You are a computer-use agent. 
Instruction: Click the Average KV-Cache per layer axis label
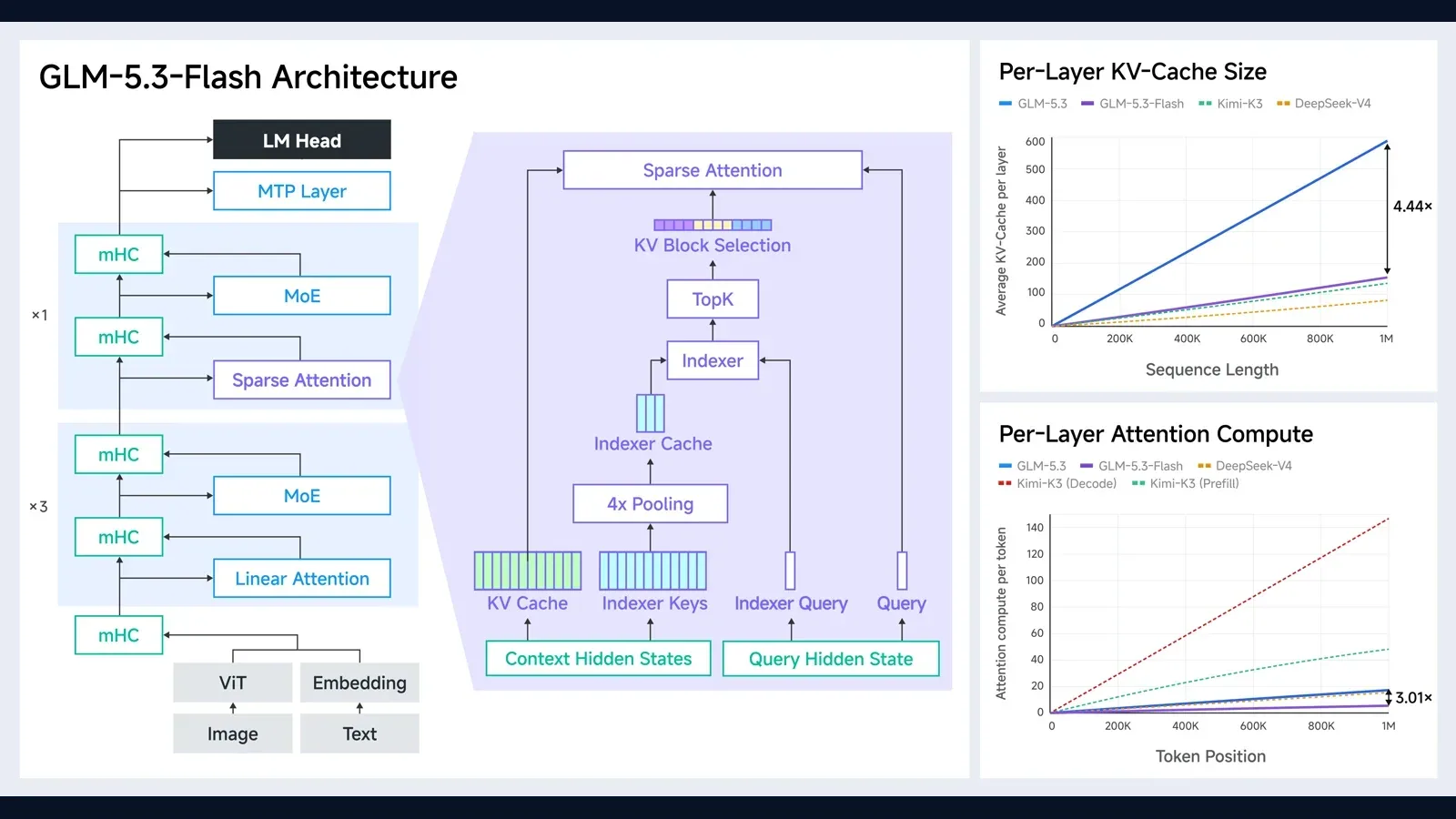1001,231
